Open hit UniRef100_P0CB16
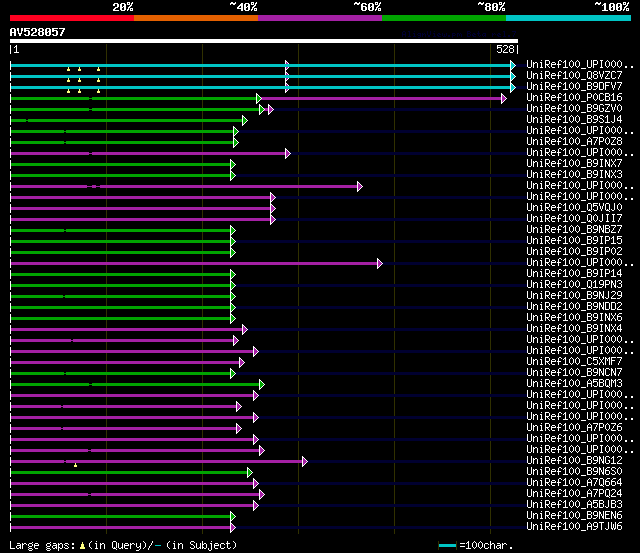This screenshot has width=640, height=553. pyautogui.click(x=574, y=98)
